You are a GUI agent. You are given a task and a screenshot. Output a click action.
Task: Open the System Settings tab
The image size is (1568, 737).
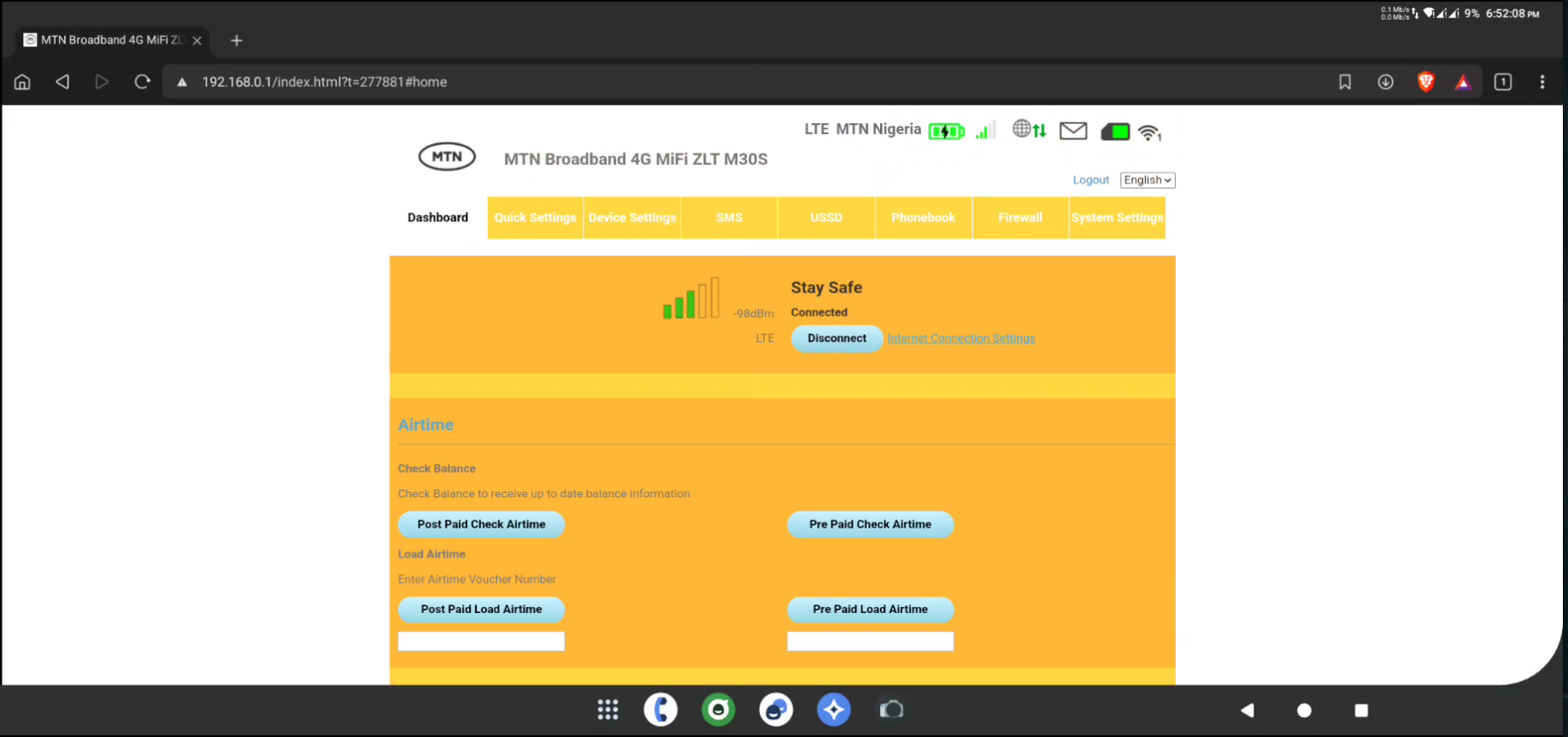pyautogui.click(x=1117, y=218)
